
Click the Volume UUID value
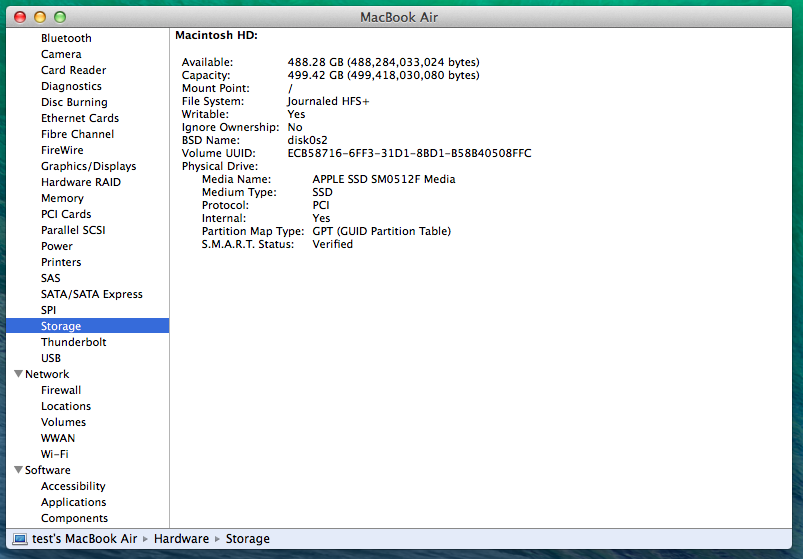(x=409, y=154)
